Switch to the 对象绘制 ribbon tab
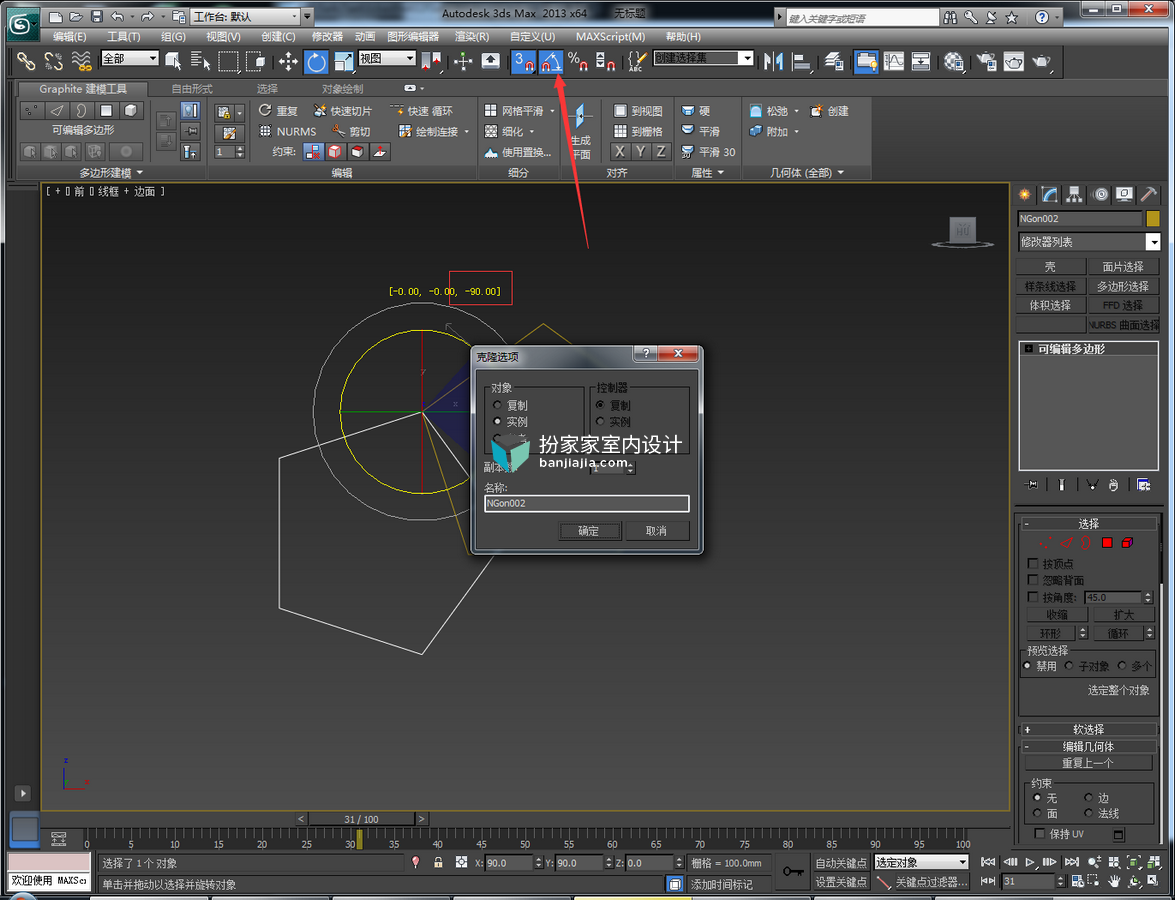The width and height of the screenshot is (1175, 900). pos(342,89)
